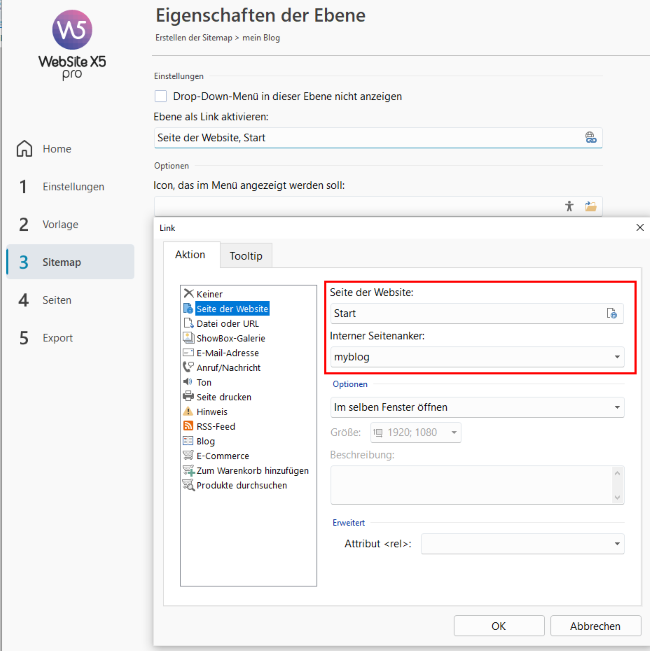Open the icon library accessibility figure icon

click(569, 206)
